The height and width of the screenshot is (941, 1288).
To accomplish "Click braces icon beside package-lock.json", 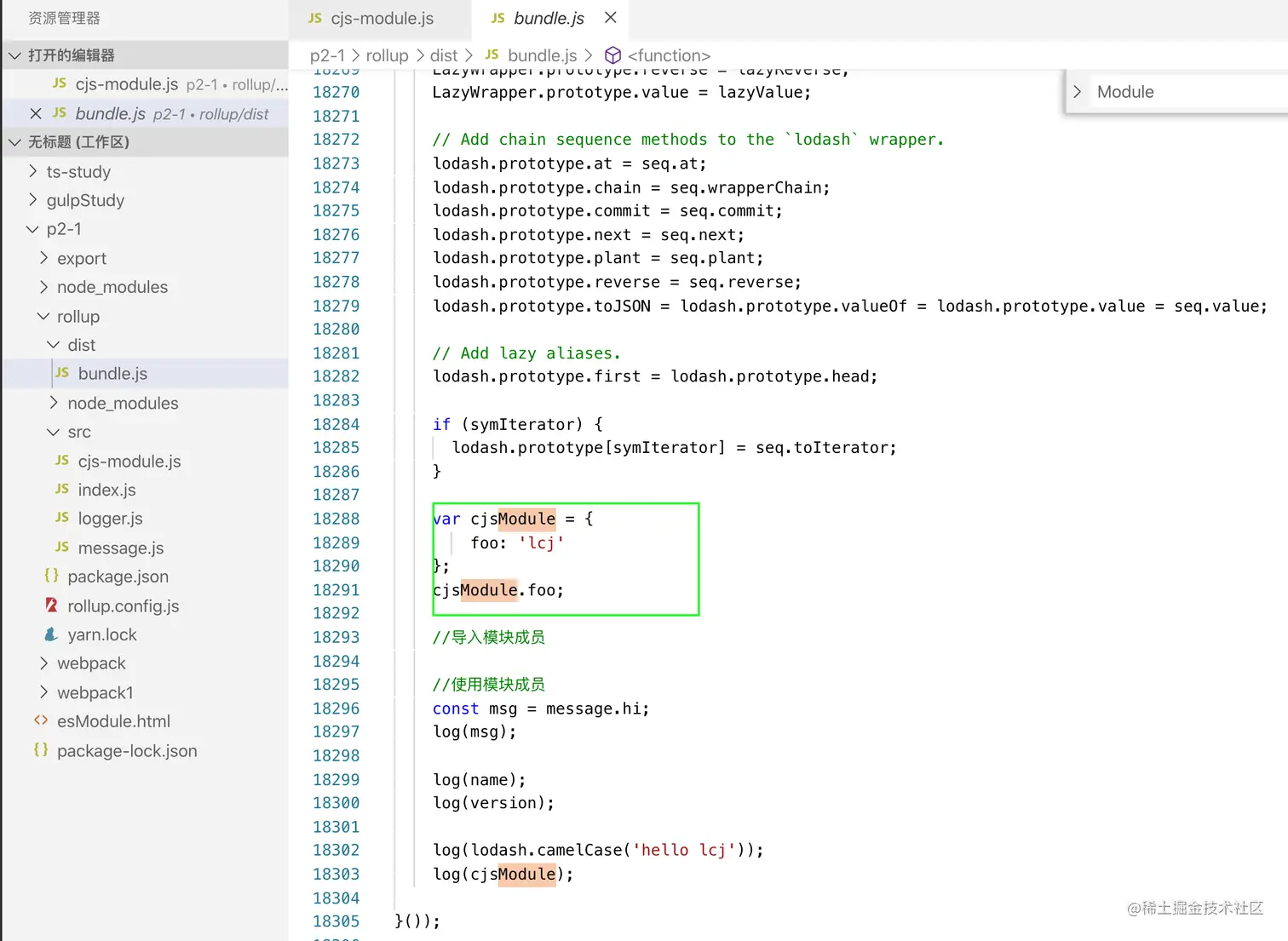I will click(41, 749).
